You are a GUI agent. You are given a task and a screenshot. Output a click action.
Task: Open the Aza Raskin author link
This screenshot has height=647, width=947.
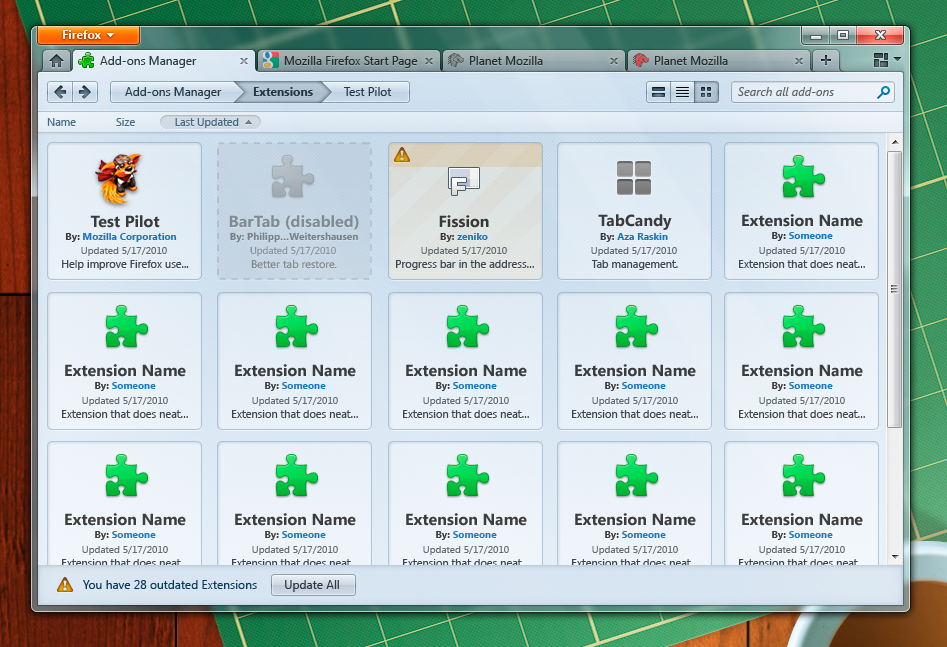pos(642,237)
